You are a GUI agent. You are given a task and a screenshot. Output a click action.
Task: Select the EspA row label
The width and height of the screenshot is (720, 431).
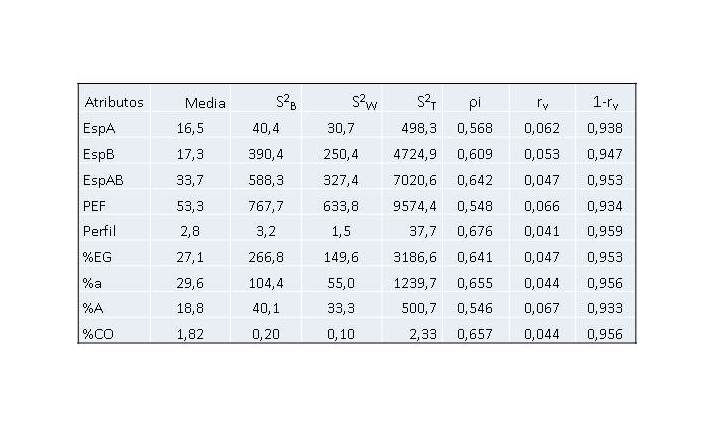pyautogui.click(x=100, y=128)
